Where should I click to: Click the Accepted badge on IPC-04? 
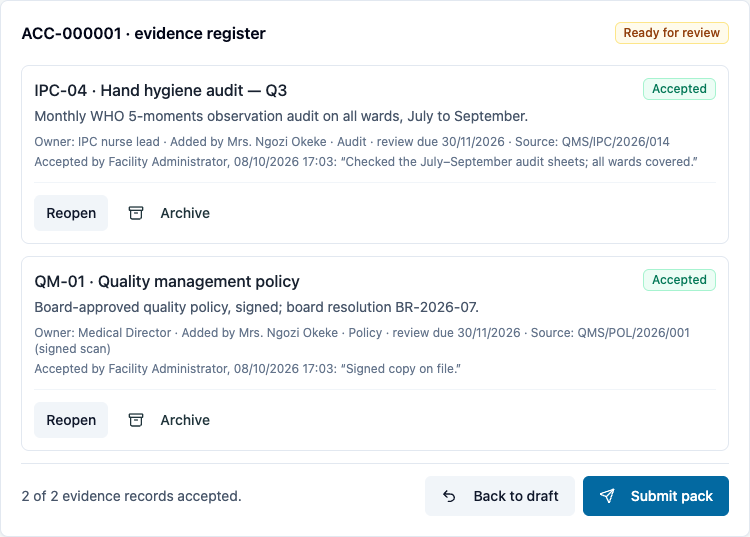[679, 89]
